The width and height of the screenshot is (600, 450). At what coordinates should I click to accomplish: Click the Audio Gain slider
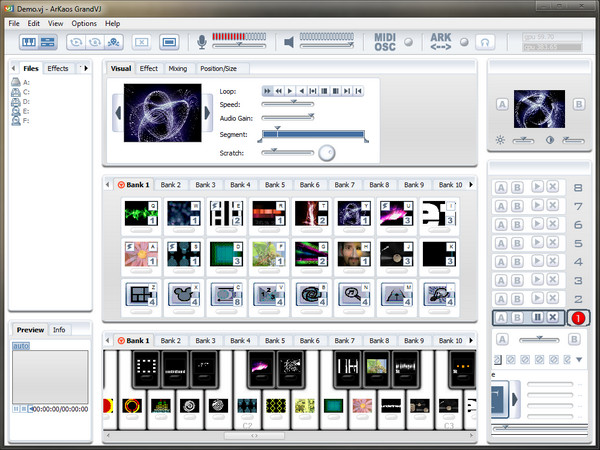(x=288, y=116)
